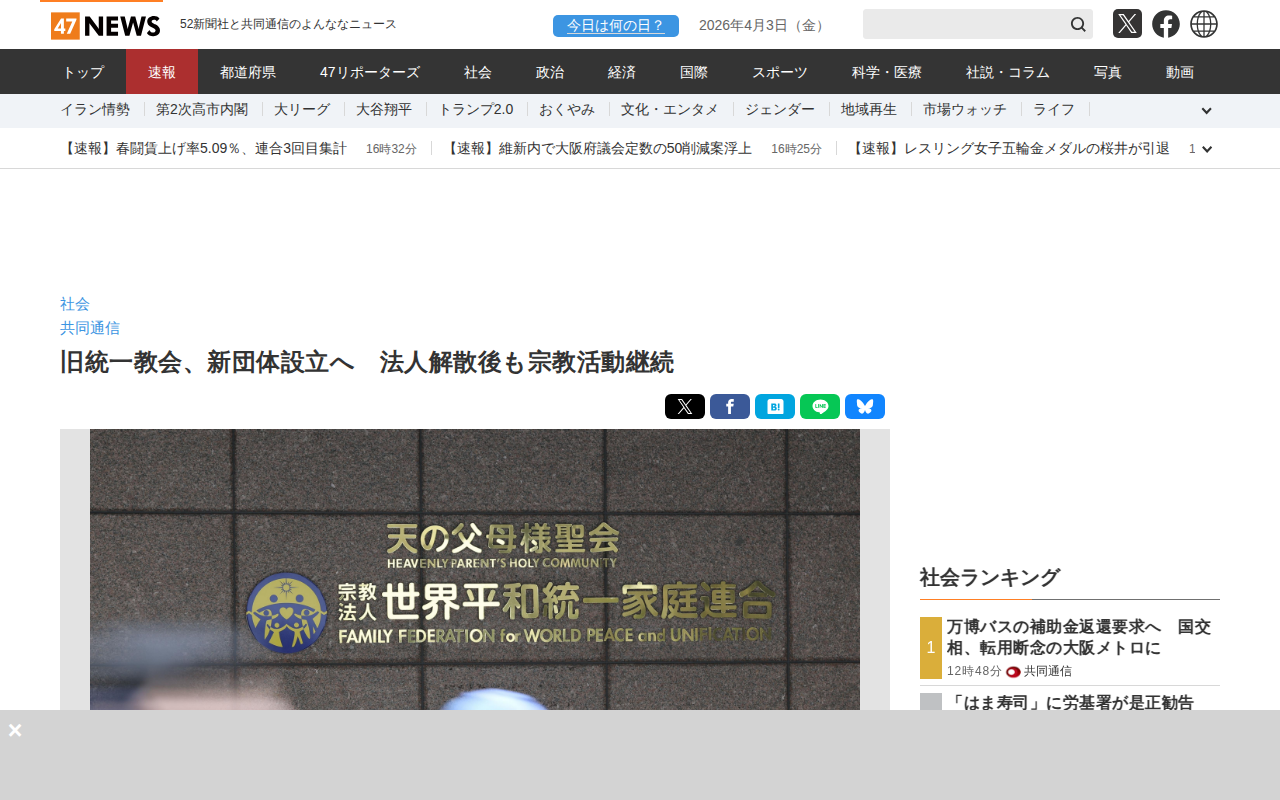The image size is (1280, 800).
Task: Read the 維新 大阪府議会定数 breaking headline
Action: [598, 149]
